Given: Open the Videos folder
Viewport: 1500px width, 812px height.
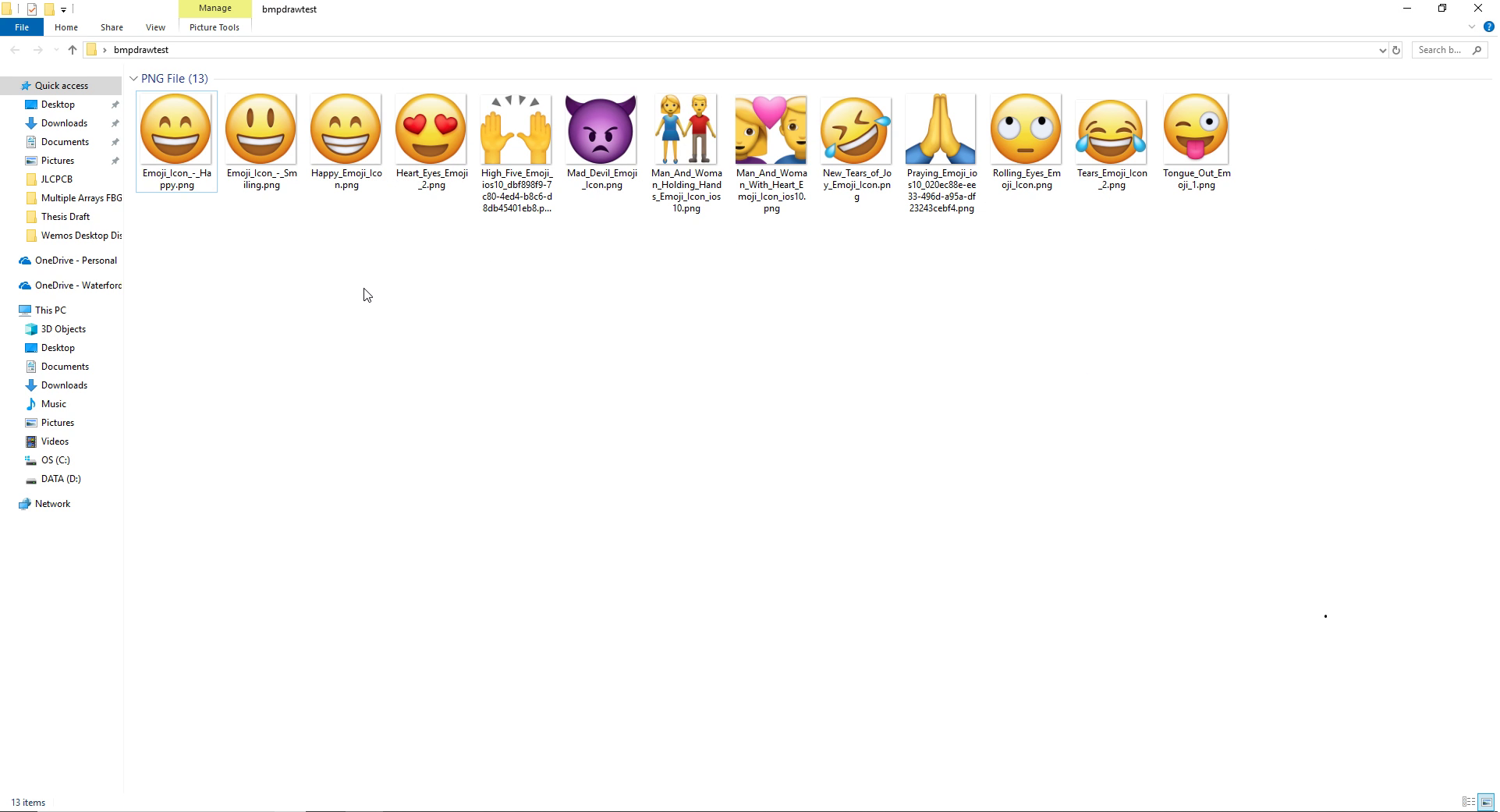Looking at the screenshot, I should (55, 441).
